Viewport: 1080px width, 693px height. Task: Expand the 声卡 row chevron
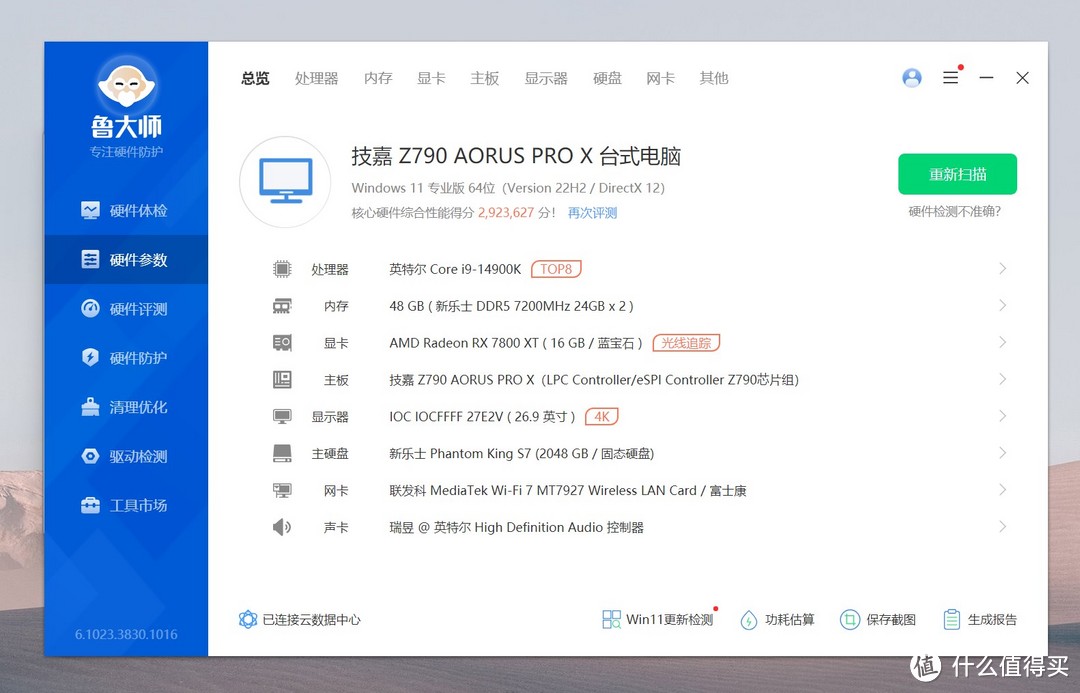coord(1003,526)
